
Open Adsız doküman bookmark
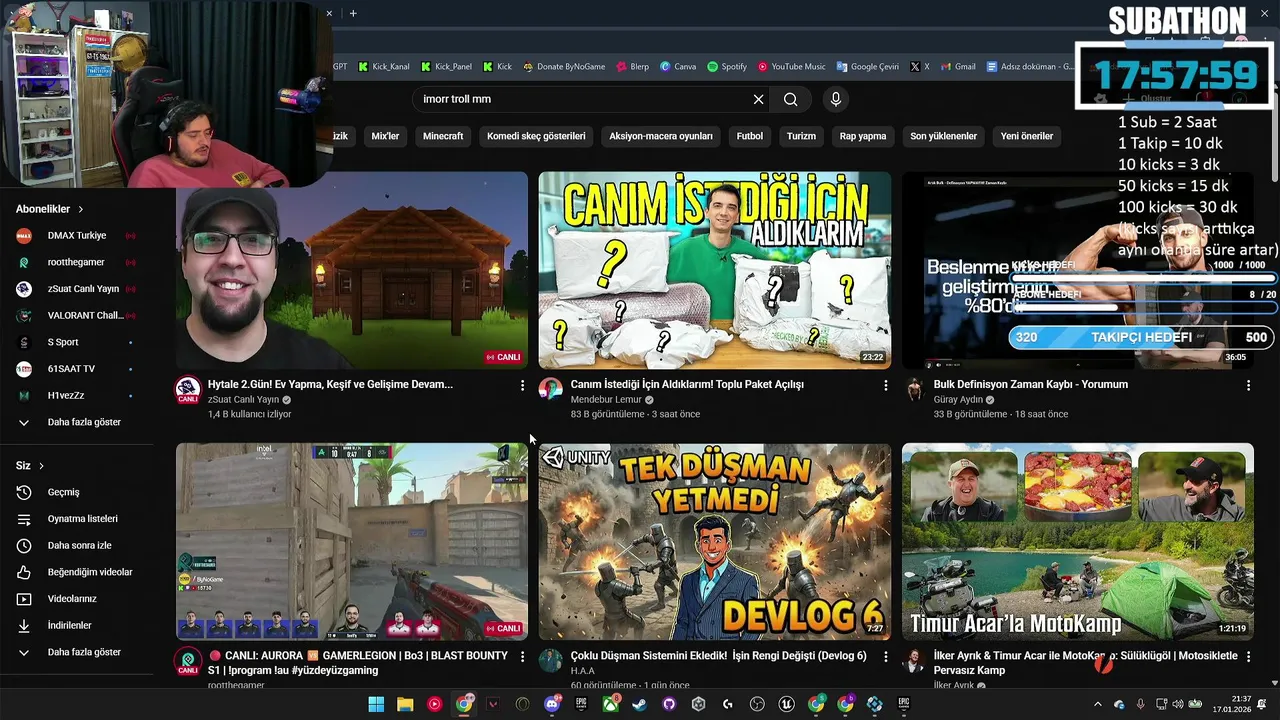point(1029,67)
